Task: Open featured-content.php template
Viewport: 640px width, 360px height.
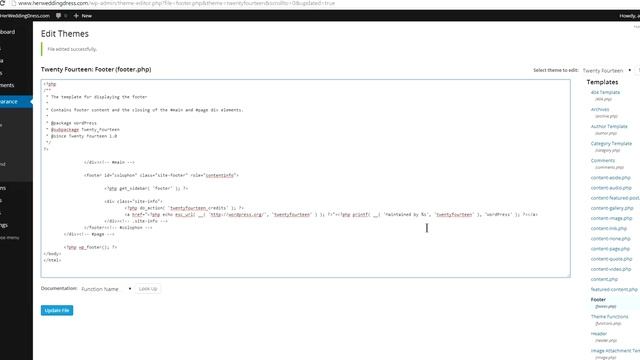Action: click(614, 290)
